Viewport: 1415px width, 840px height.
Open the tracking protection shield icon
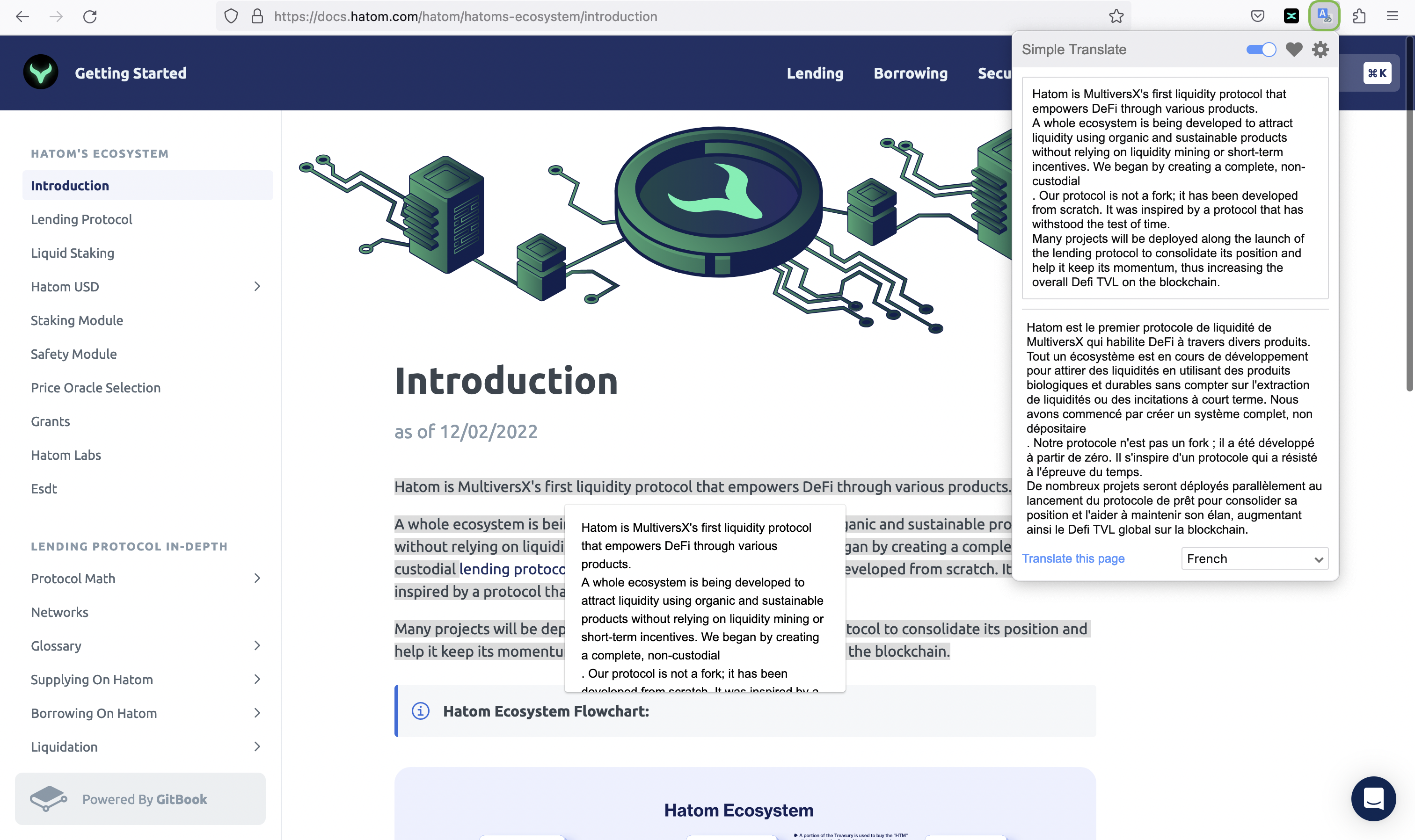231,16
